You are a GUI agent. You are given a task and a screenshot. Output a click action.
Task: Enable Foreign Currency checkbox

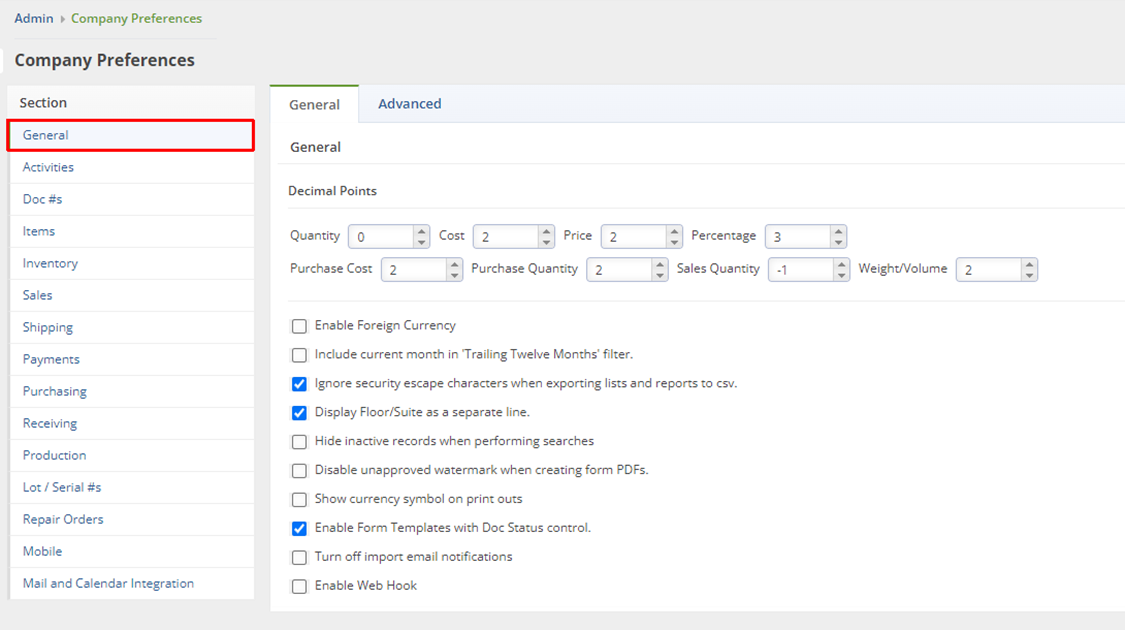point(299,326)
